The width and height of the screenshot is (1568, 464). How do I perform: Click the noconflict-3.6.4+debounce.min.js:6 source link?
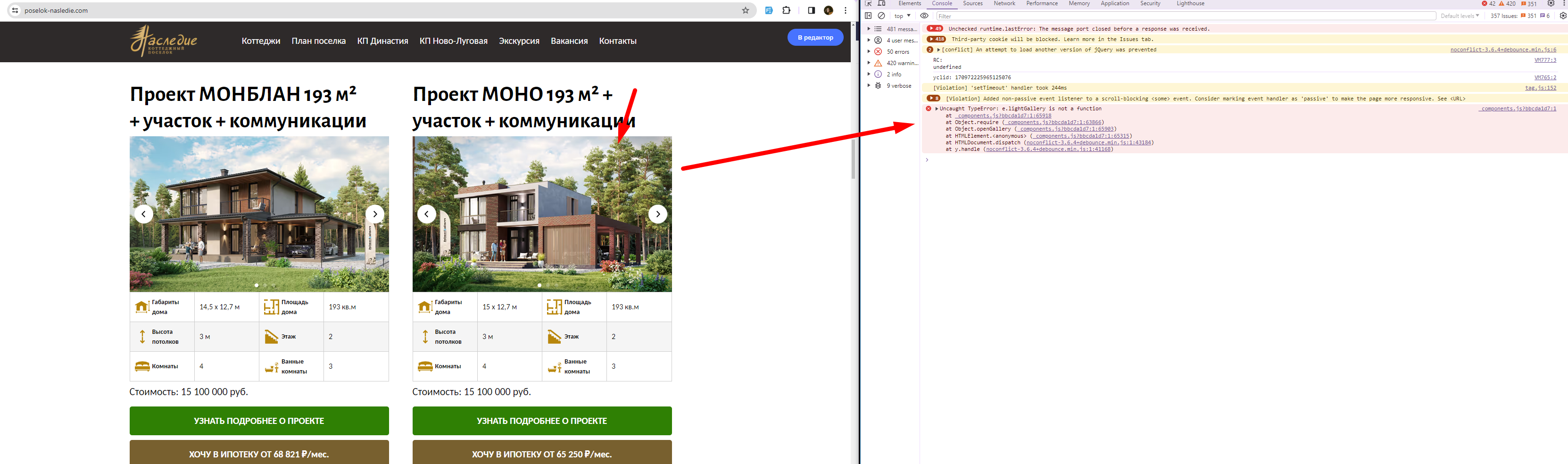(x=1502, y=50)
